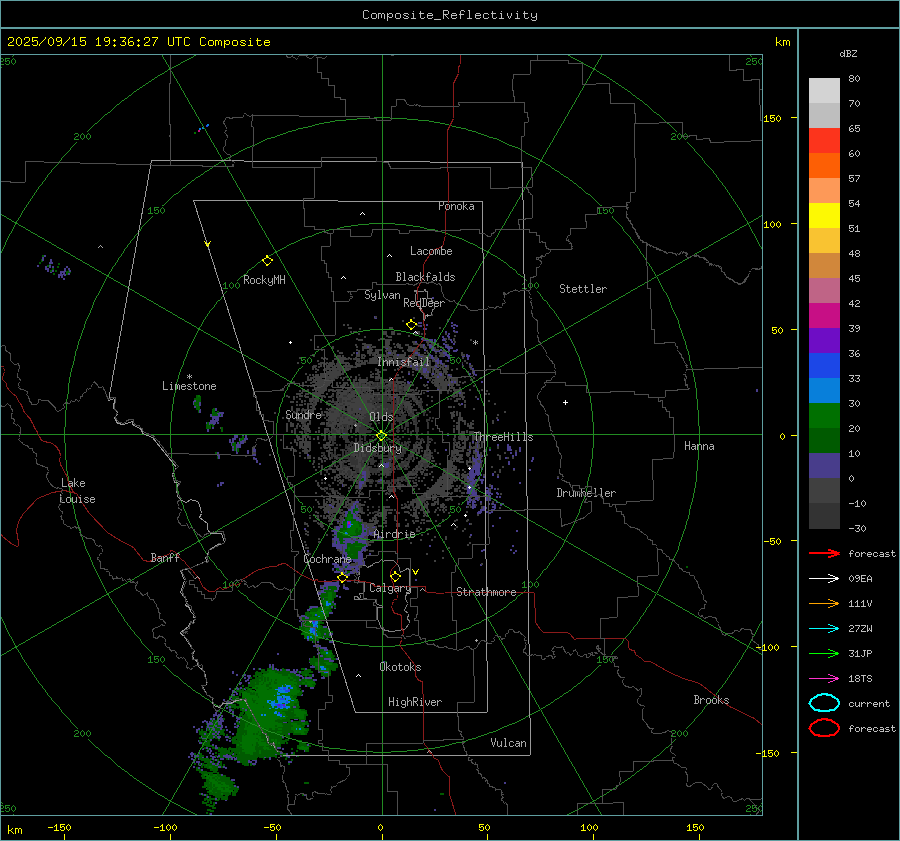Click the Brooks city label
This screenshot has height=841, width=900.
(x=711, y=700)
